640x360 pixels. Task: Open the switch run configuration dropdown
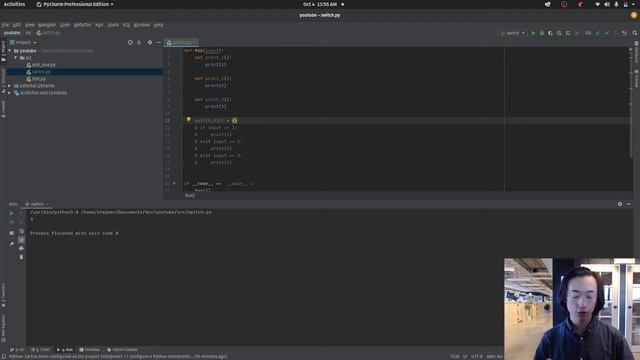coord(513,33)
